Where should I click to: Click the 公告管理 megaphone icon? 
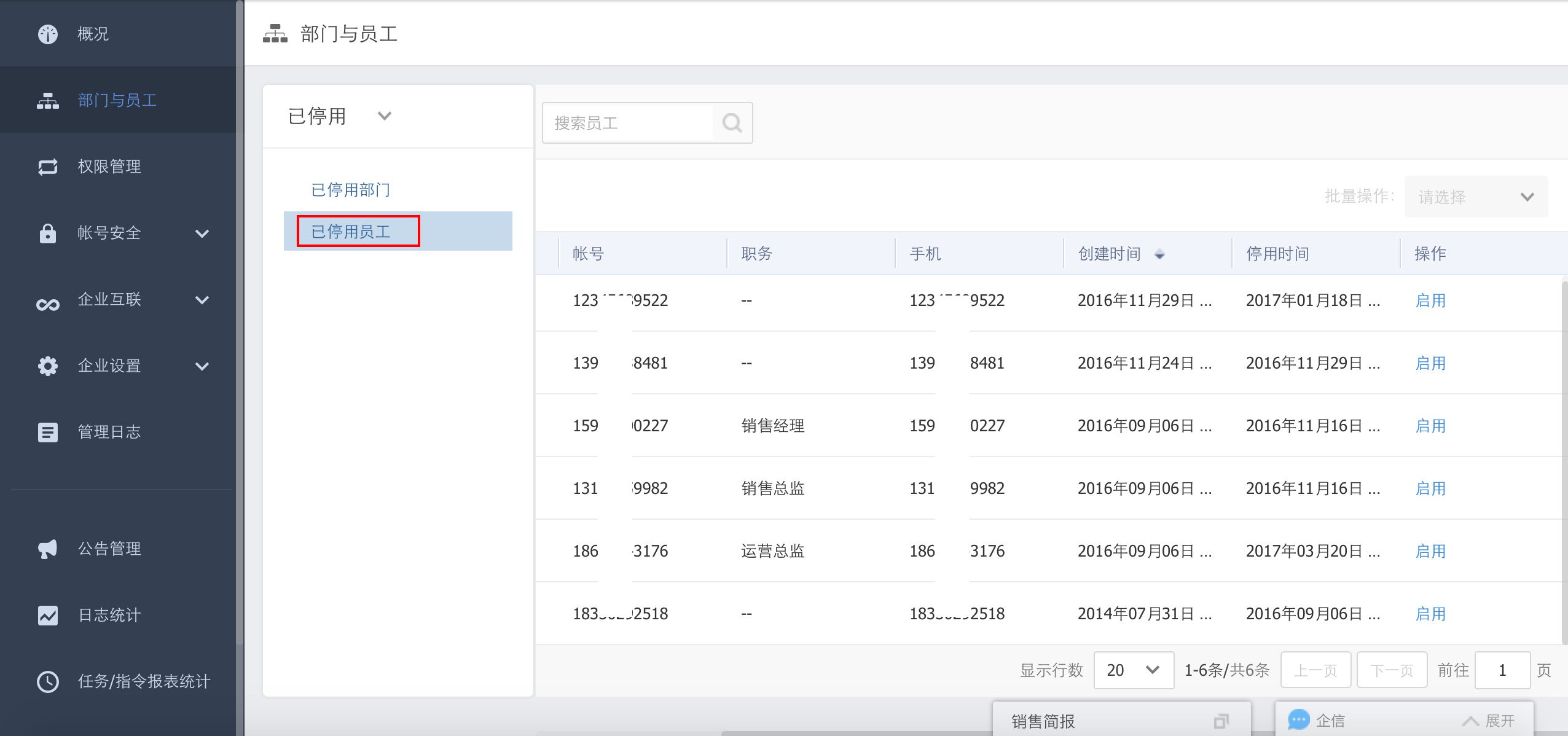click(x=48, y=549)
